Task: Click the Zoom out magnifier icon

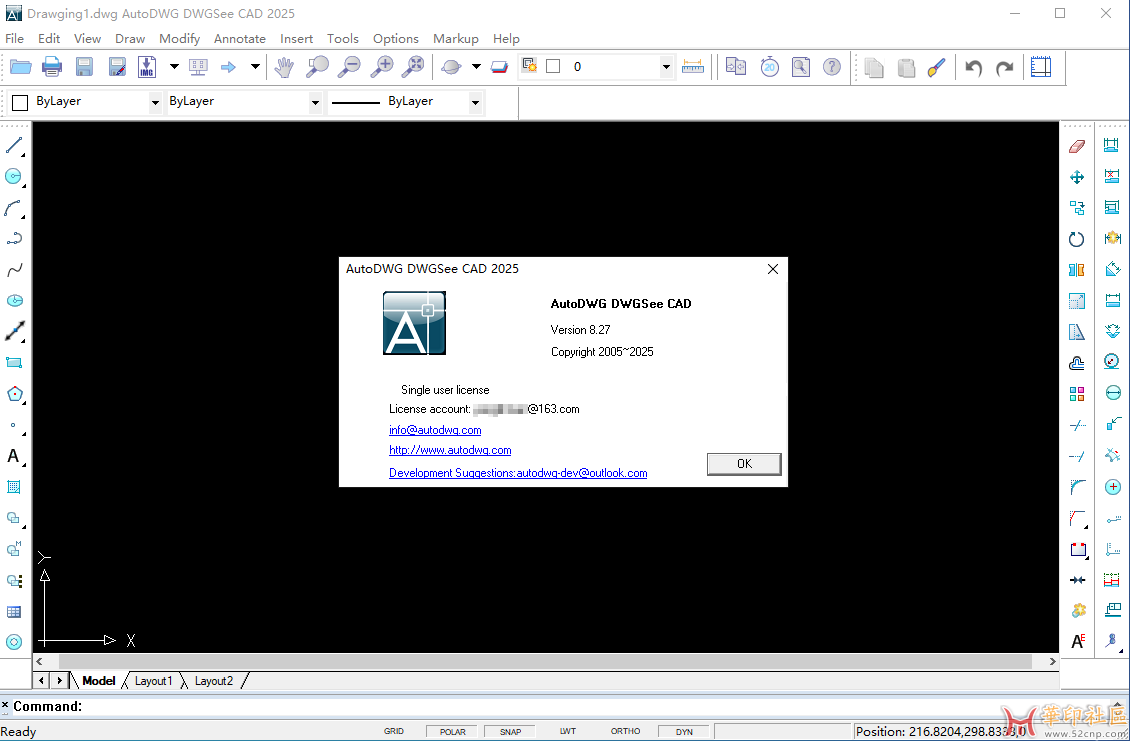Action: pyautogui.click(x=350, y=67)
